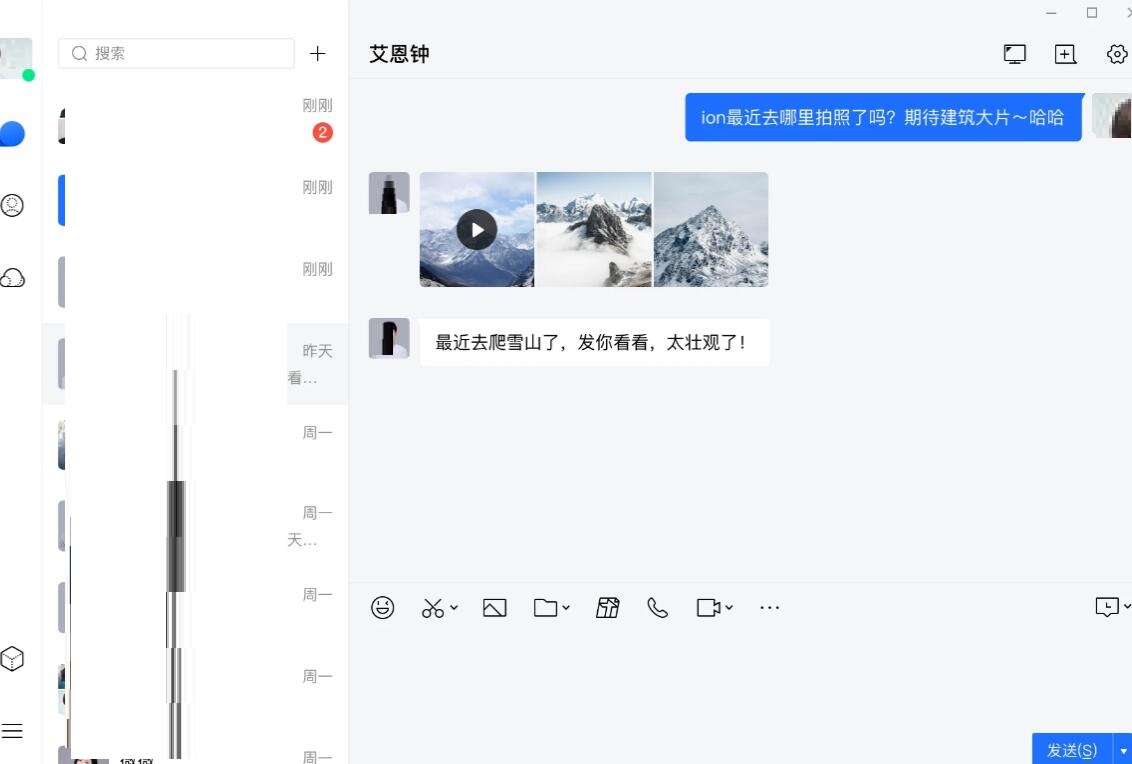Open the middle cloudy mountain photo
The image size is (1132, 764).
pyautogui.click(x=594, y=230)
